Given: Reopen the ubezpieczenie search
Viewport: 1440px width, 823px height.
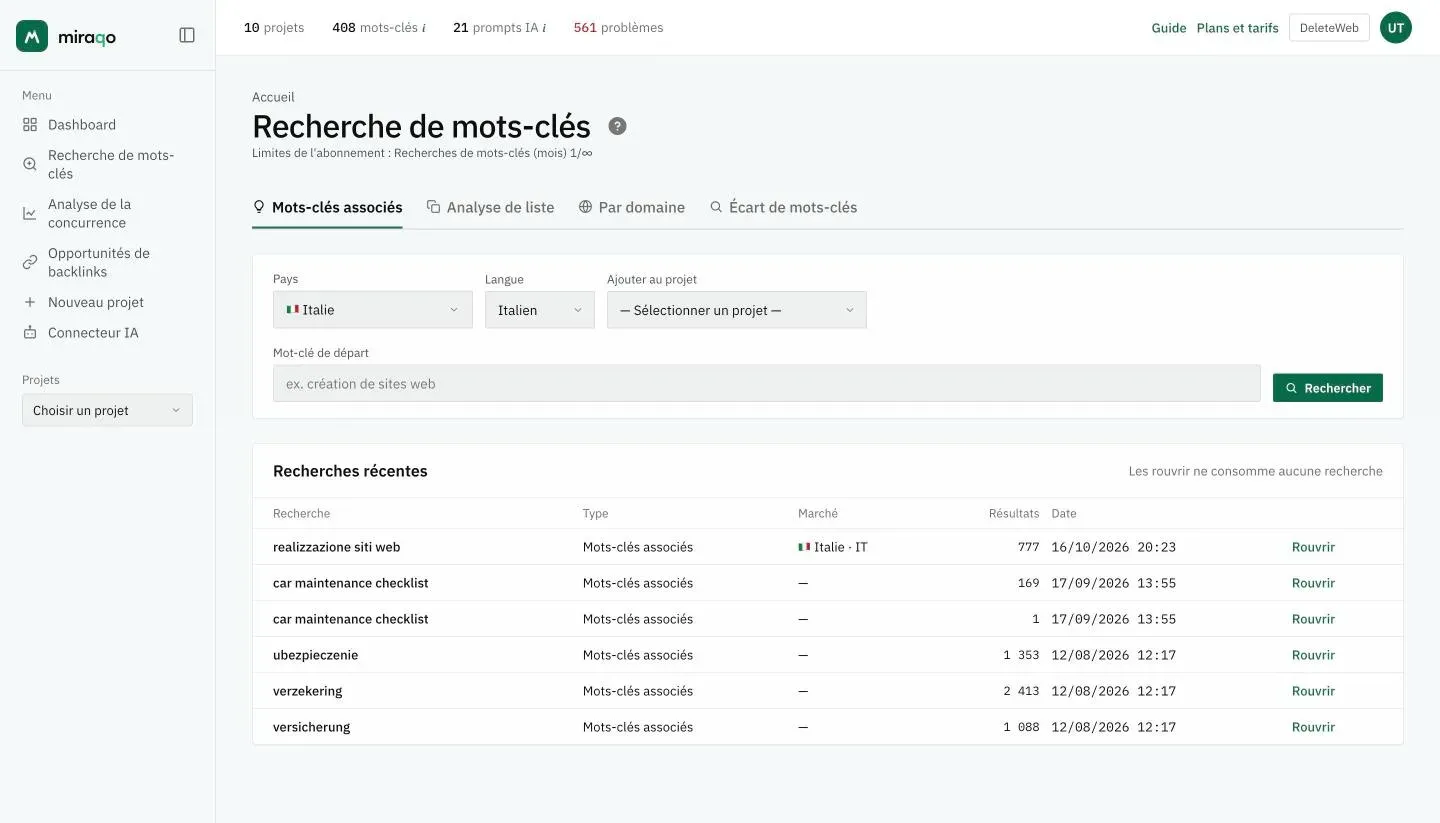Looking at the screenshot, I should pos(1313,655).
